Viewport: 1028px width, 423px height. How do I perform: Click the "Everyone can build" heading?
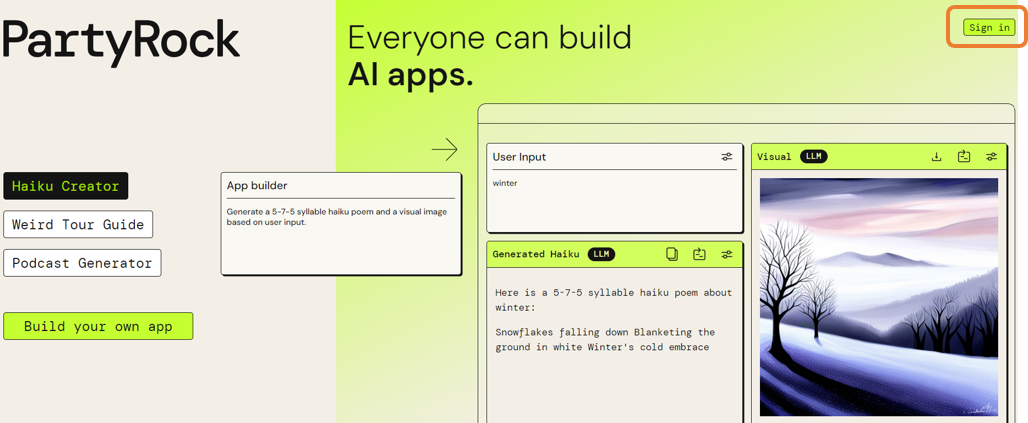pos(490,37)
